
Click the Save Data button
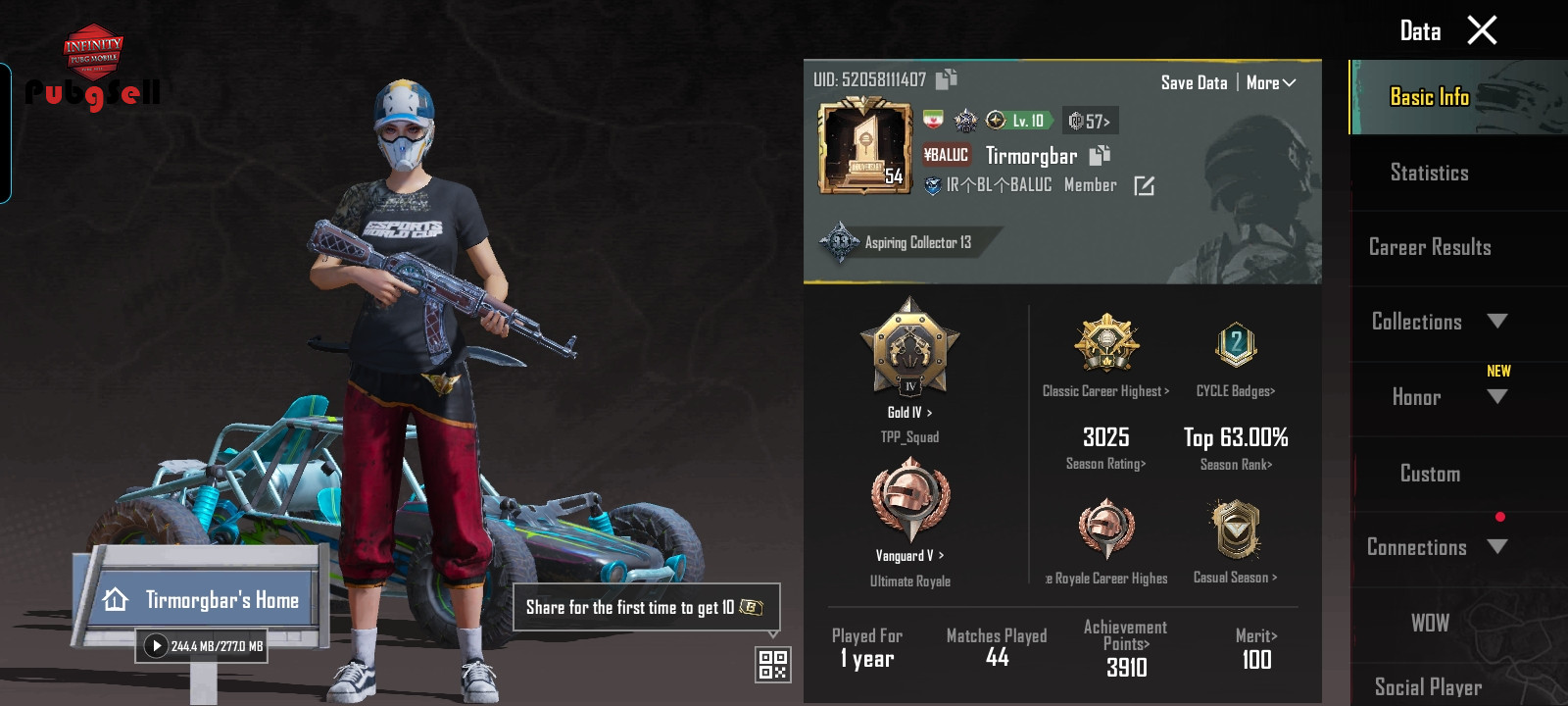point(1194,83)
